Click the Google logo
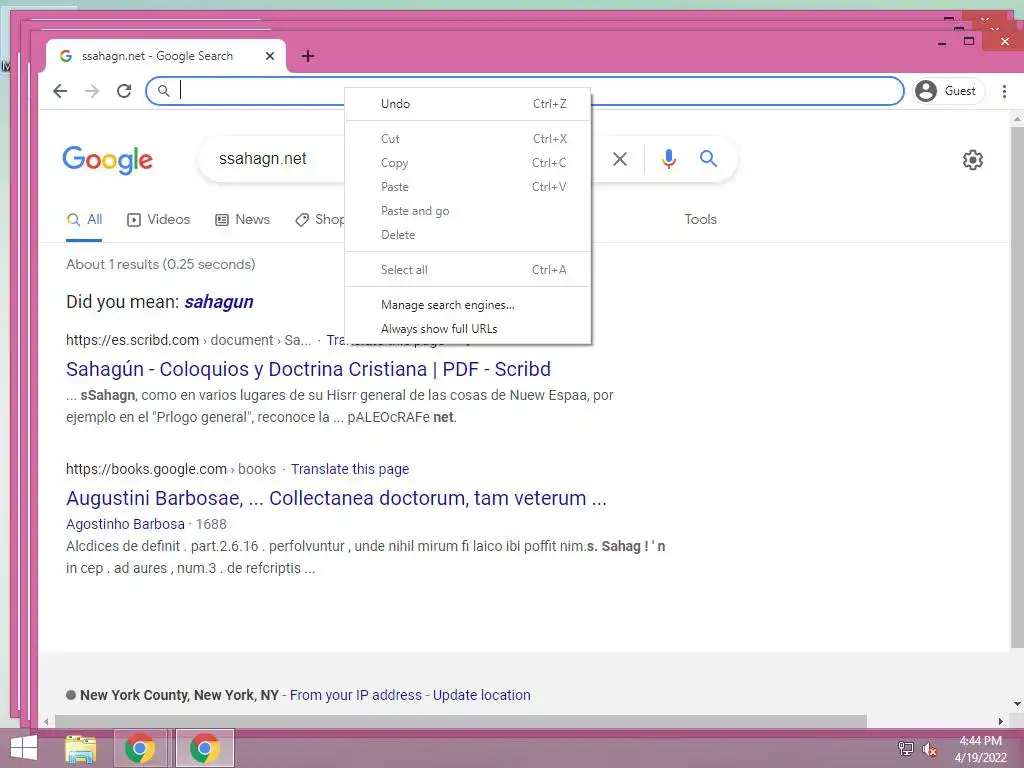The width and height of the screenshot is (1024, 768). pyautogui.click(x=108, y=160)
